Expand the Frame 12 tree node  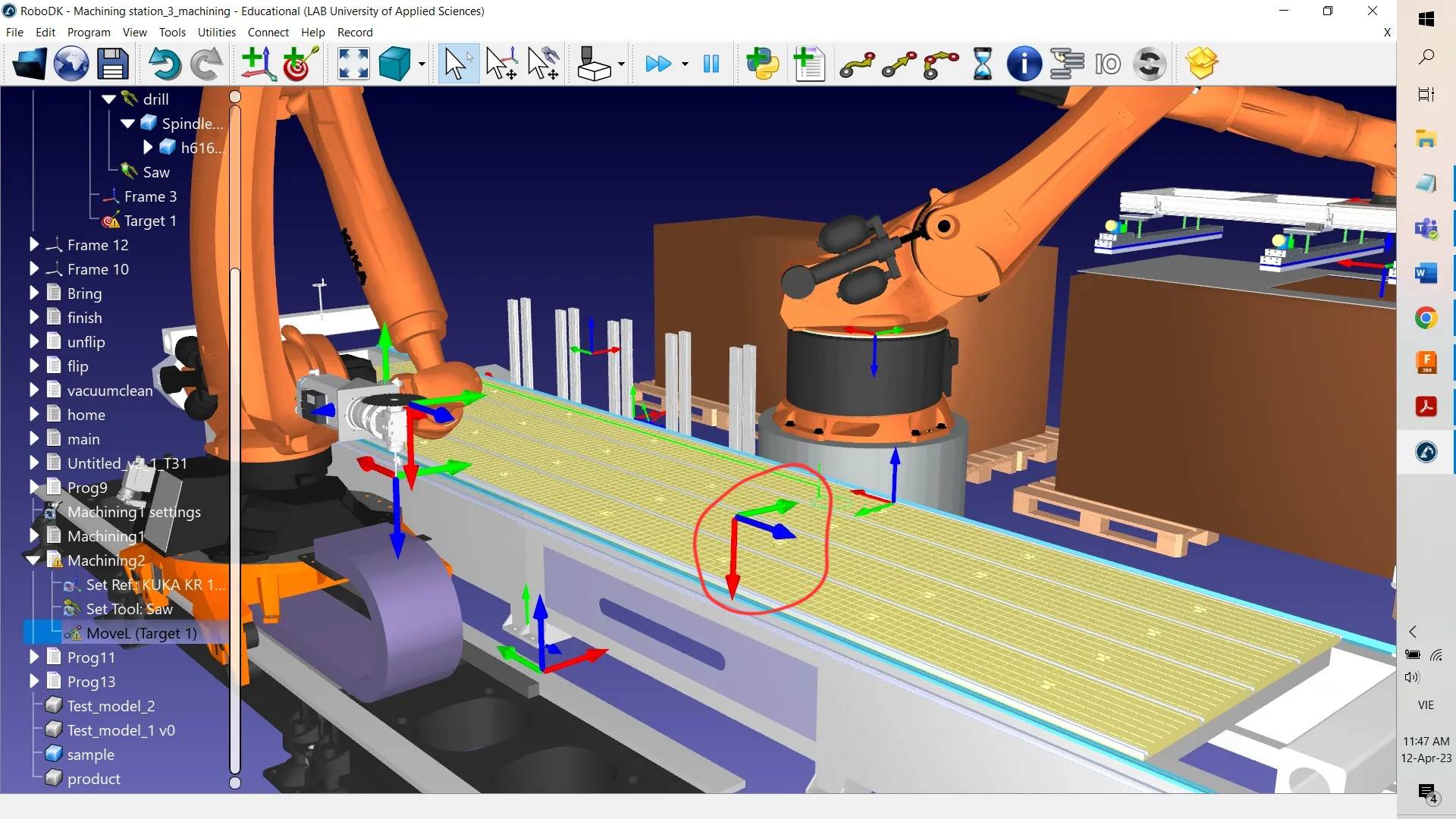(x=34, y=245)
